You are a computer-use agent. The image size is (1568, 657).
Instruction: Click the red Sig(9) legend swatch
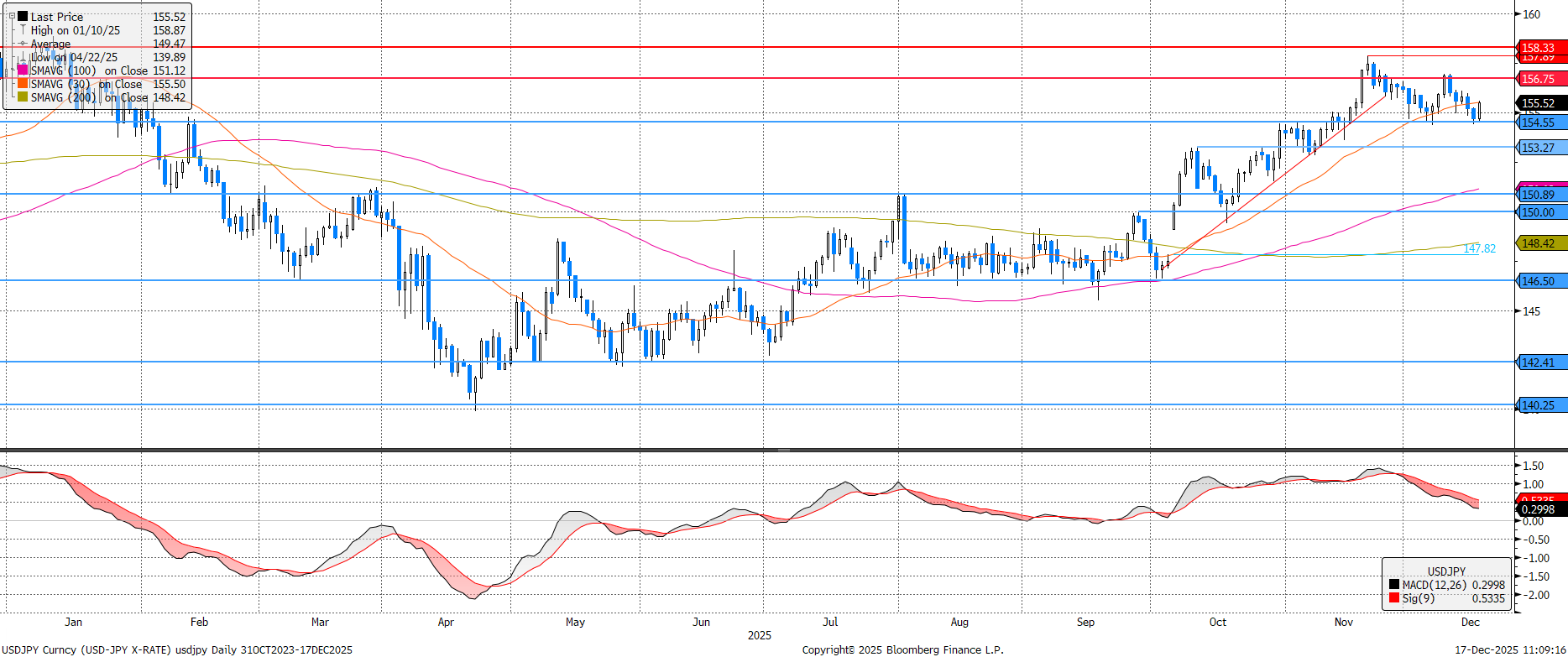[x=1393, y=598]
